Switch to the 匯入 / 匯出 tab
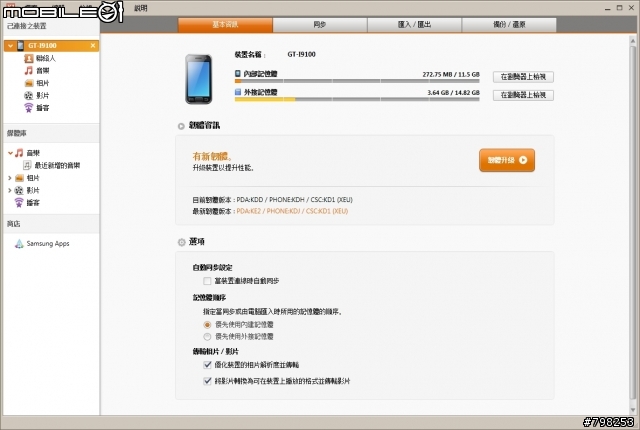 [414, 24]
